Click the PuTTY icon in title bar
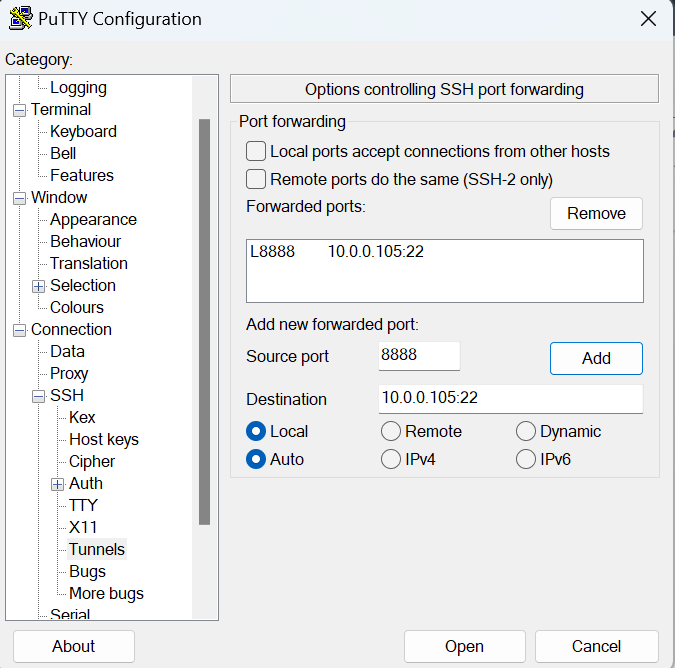The image size is (675, 668). (19, 19)
